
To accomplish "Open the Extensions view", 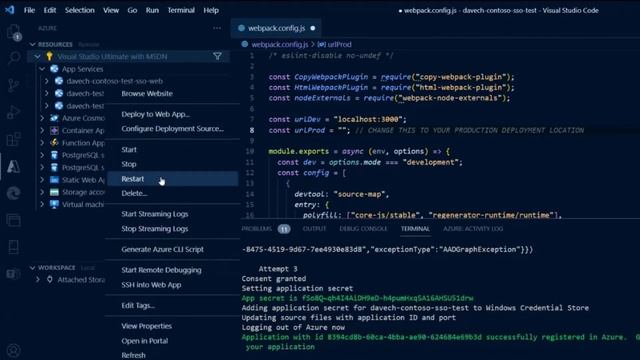I will point(13,139).
